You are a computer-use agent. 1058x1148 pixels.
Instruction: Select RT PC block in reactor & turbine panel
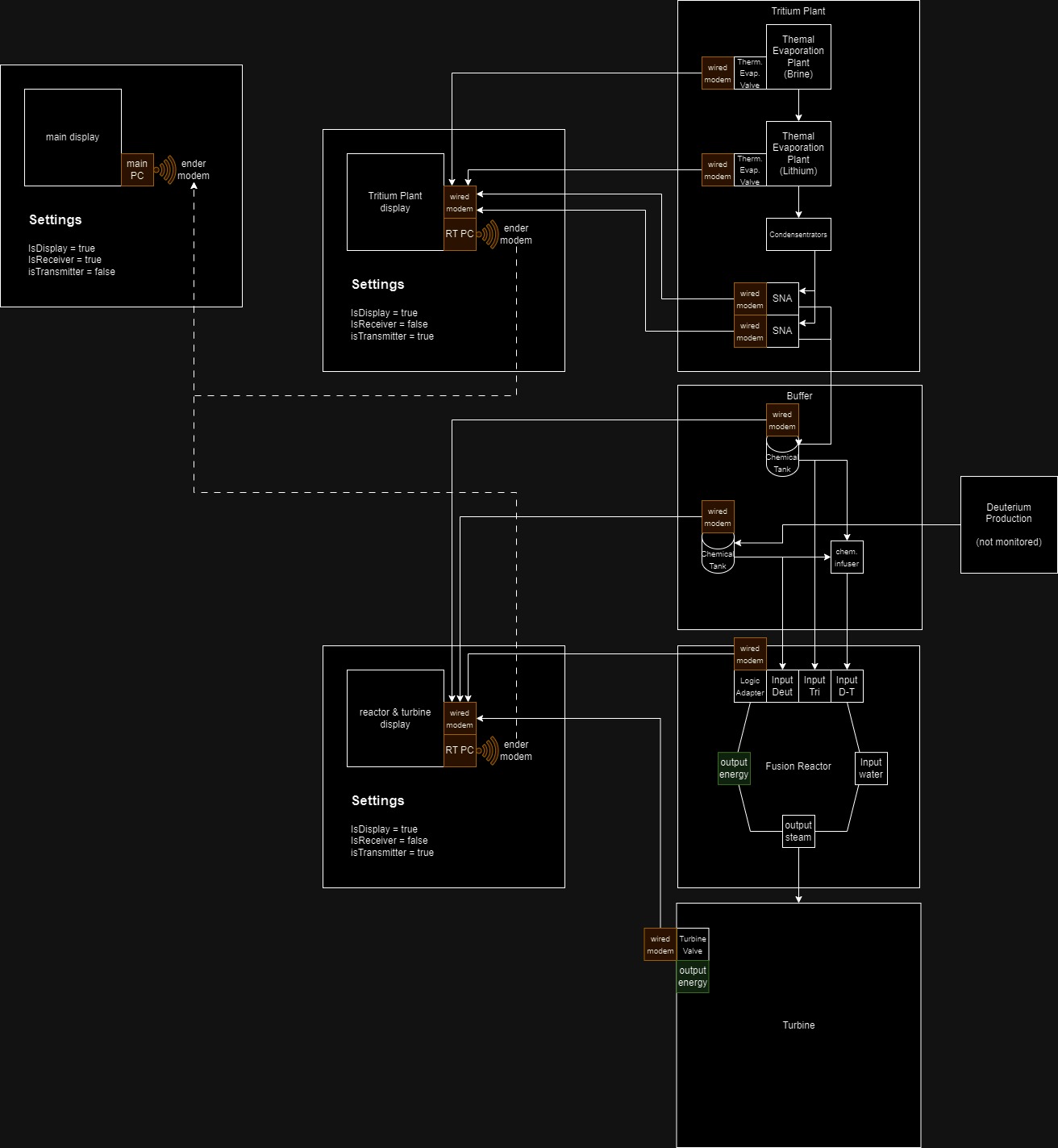tap(460, 750)
